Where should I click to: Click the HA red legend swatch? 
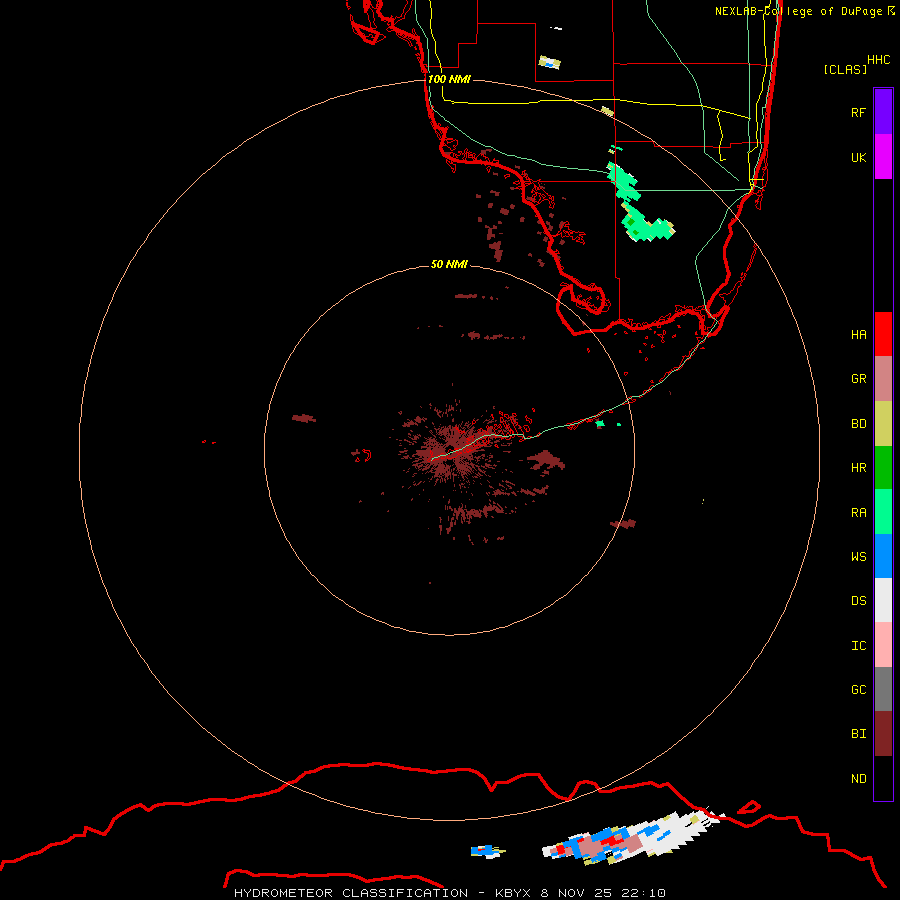click(x=883, y=334)
